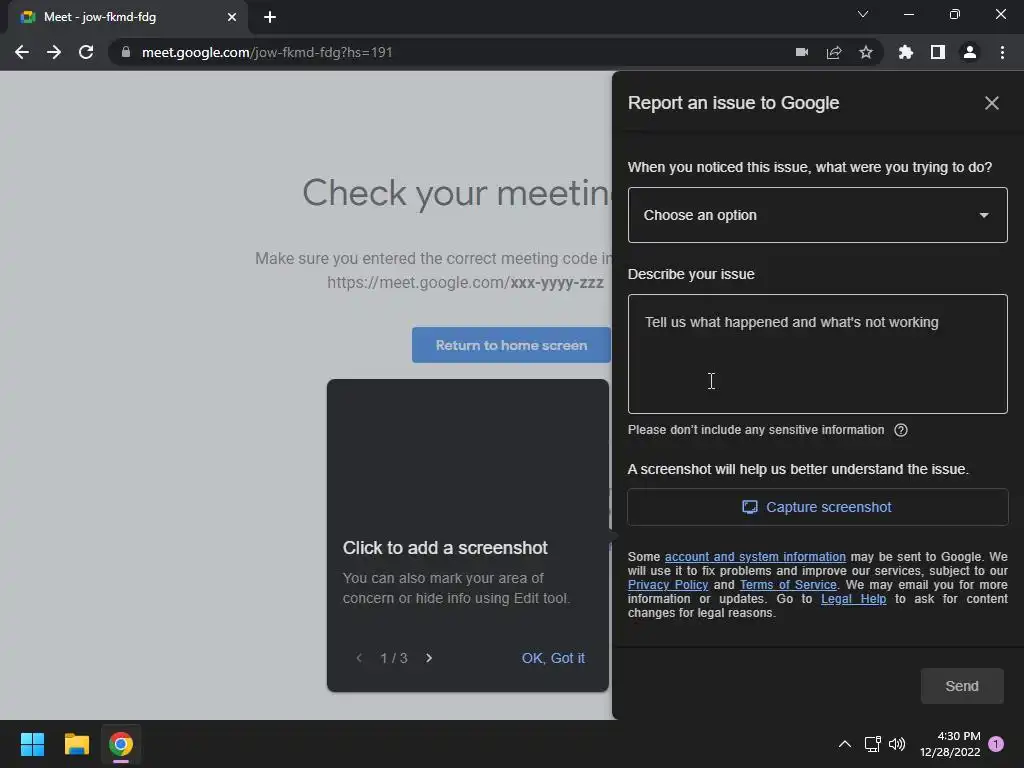Restore down the Chrome window
Screen dimensions: 1024x768
[955, 14]
